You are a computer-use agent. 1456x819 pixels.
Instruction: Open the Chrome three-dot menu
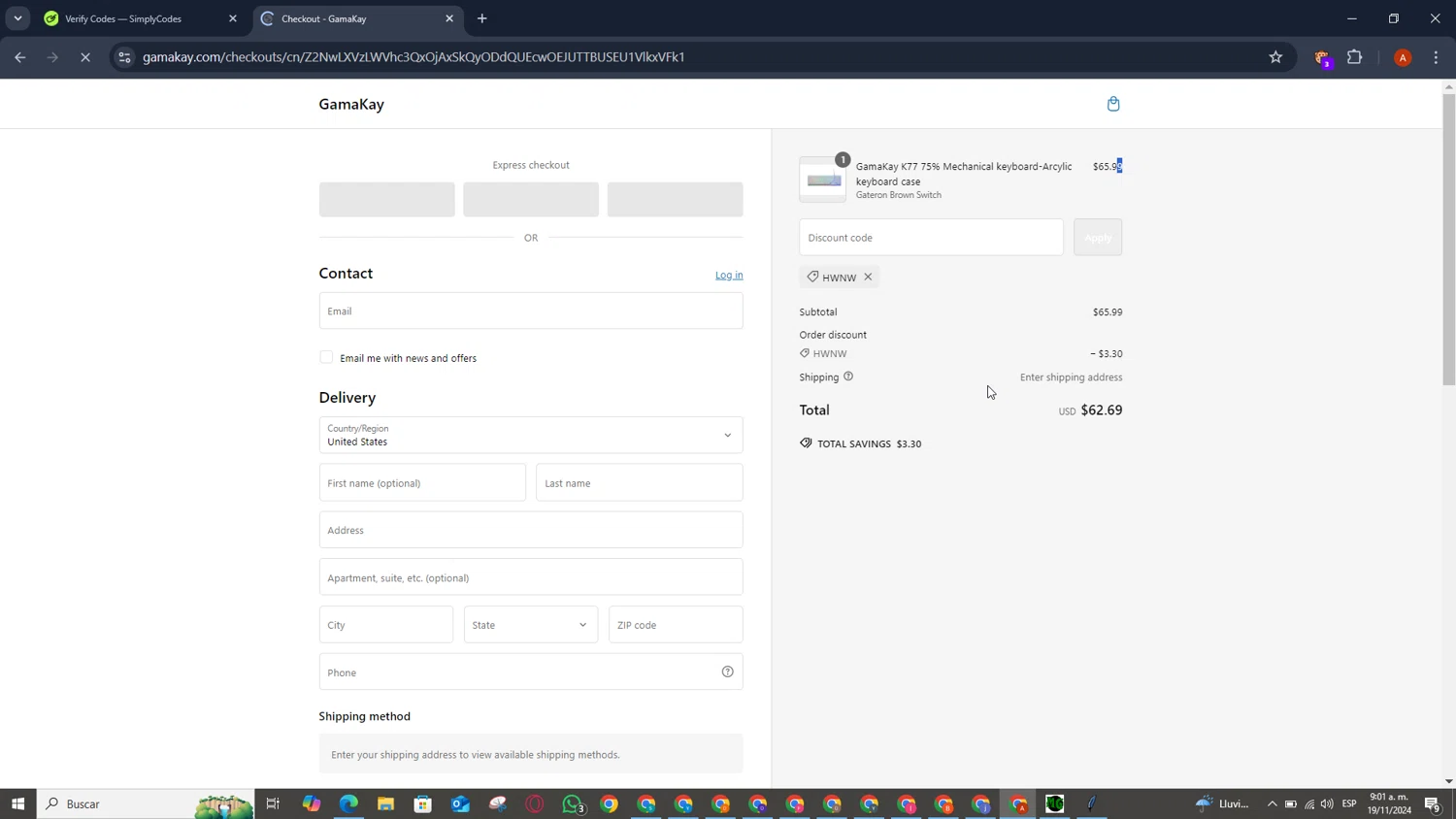coord(1436,57)
